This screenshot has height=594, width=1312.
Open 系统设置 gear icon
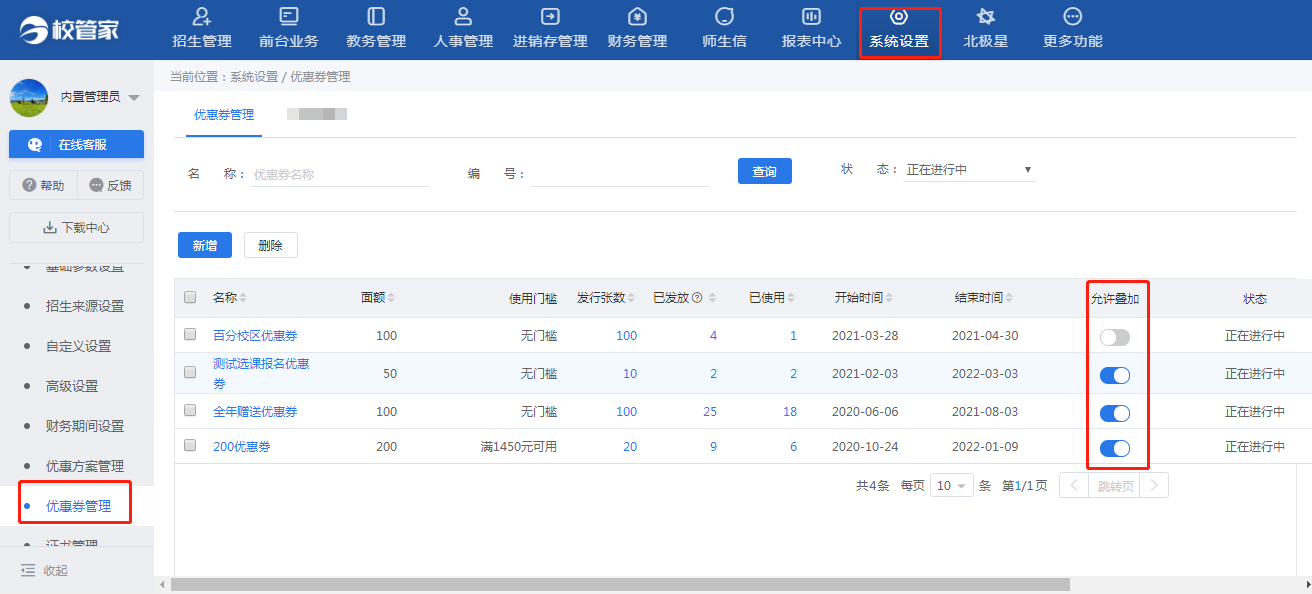click(899, 17)
